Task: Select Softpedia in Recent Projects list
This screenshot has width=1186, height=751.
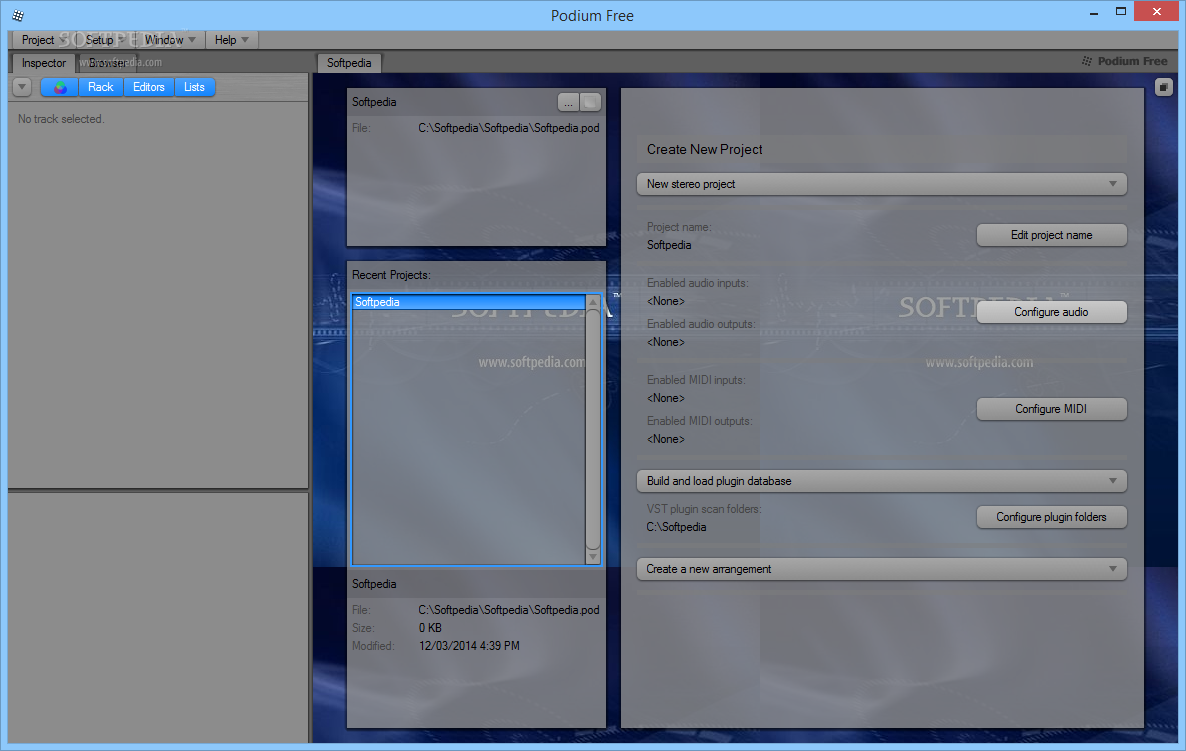Action: [x=469, y=302]
